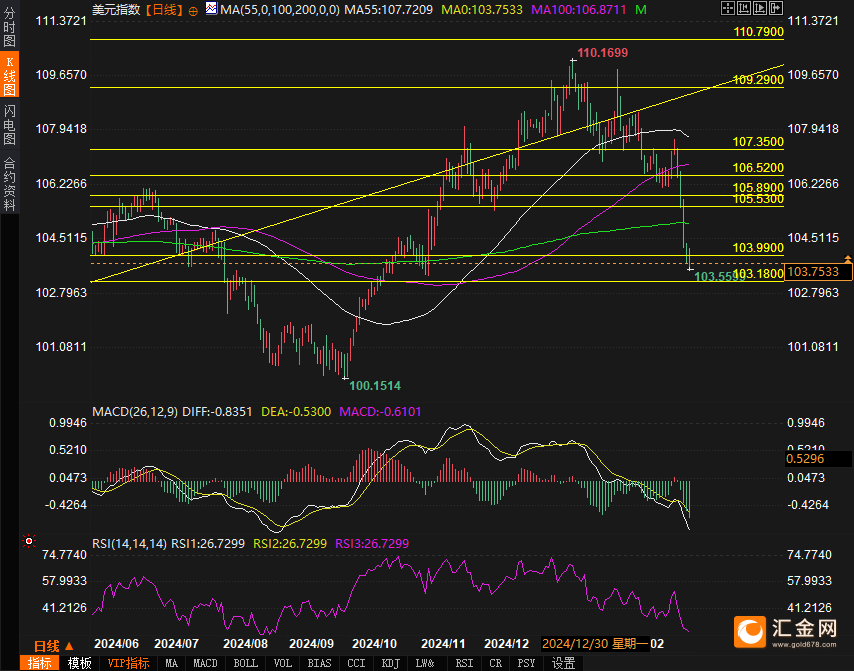Click the 美元指数 chart title
Viewport: 854px width, 671px height.
click(115, 10)
